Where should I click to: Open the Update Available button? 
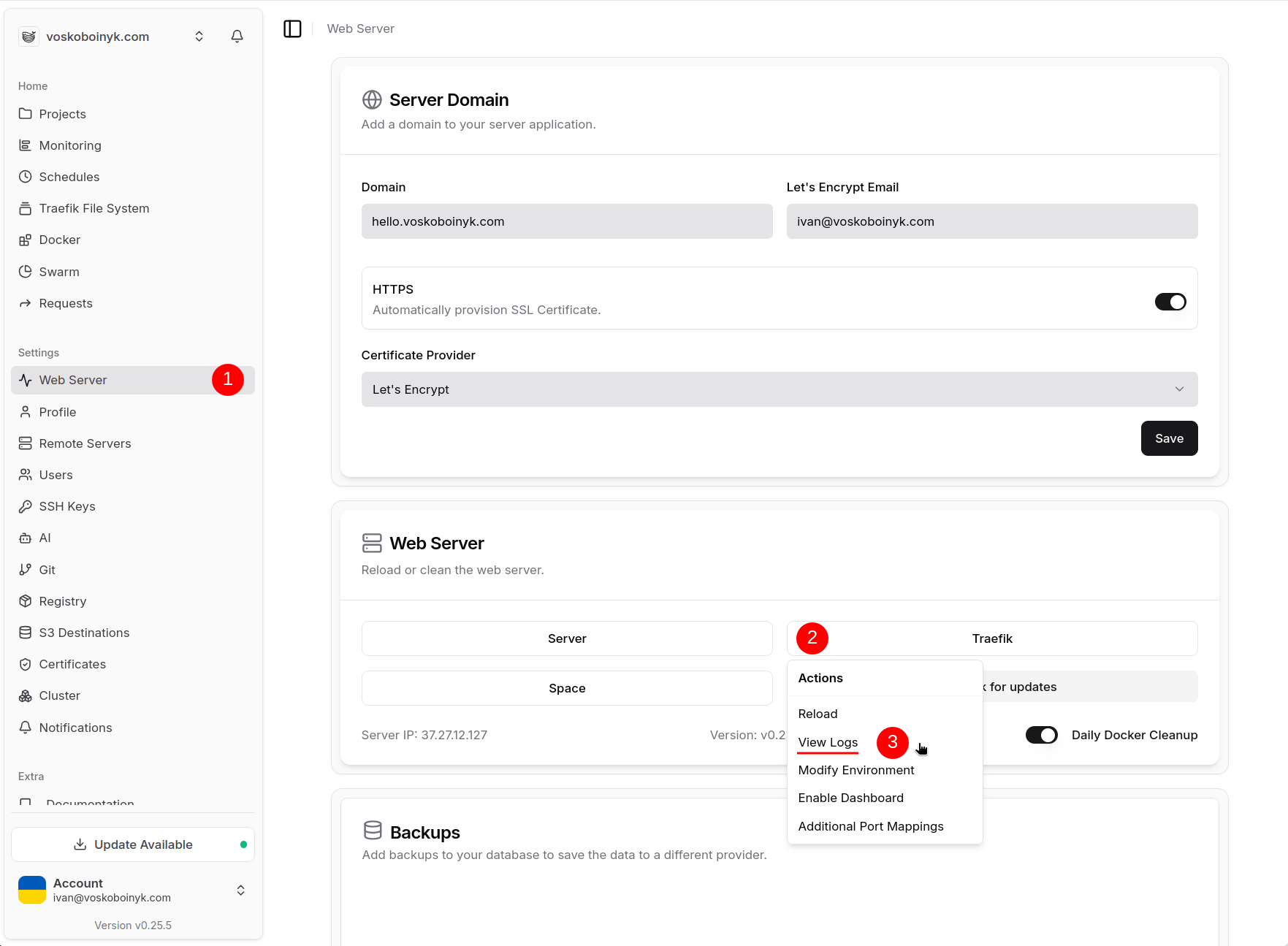[132, 844]
